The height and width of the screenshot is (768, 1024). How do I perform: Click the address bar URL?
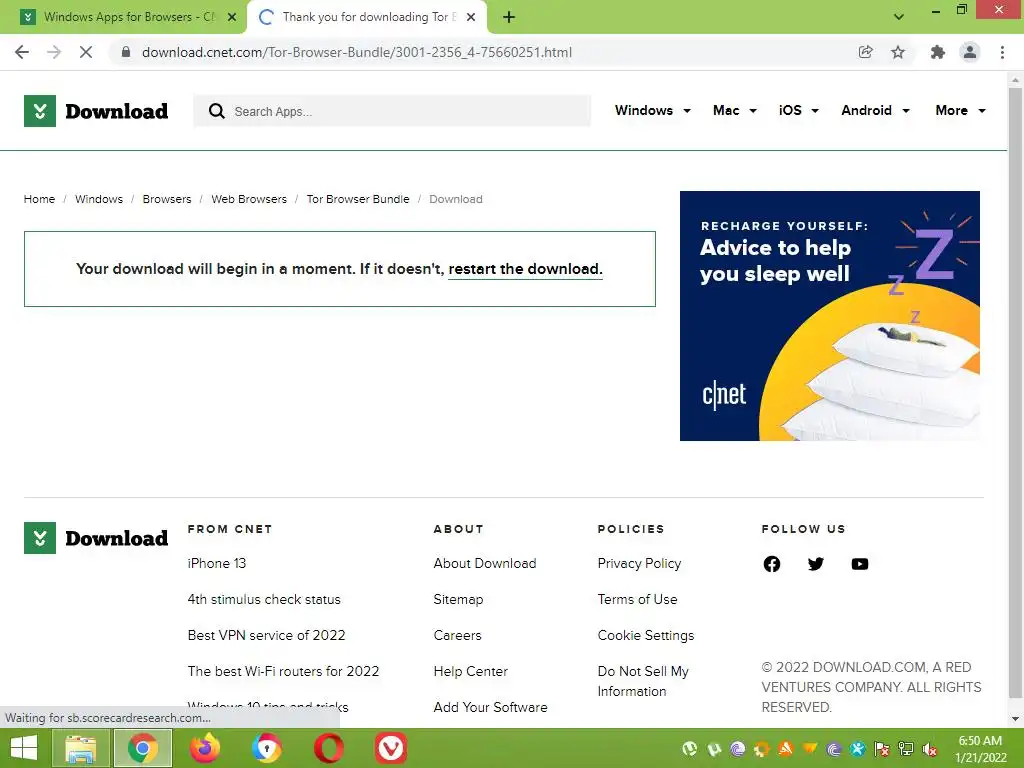(x=357, y=52)
